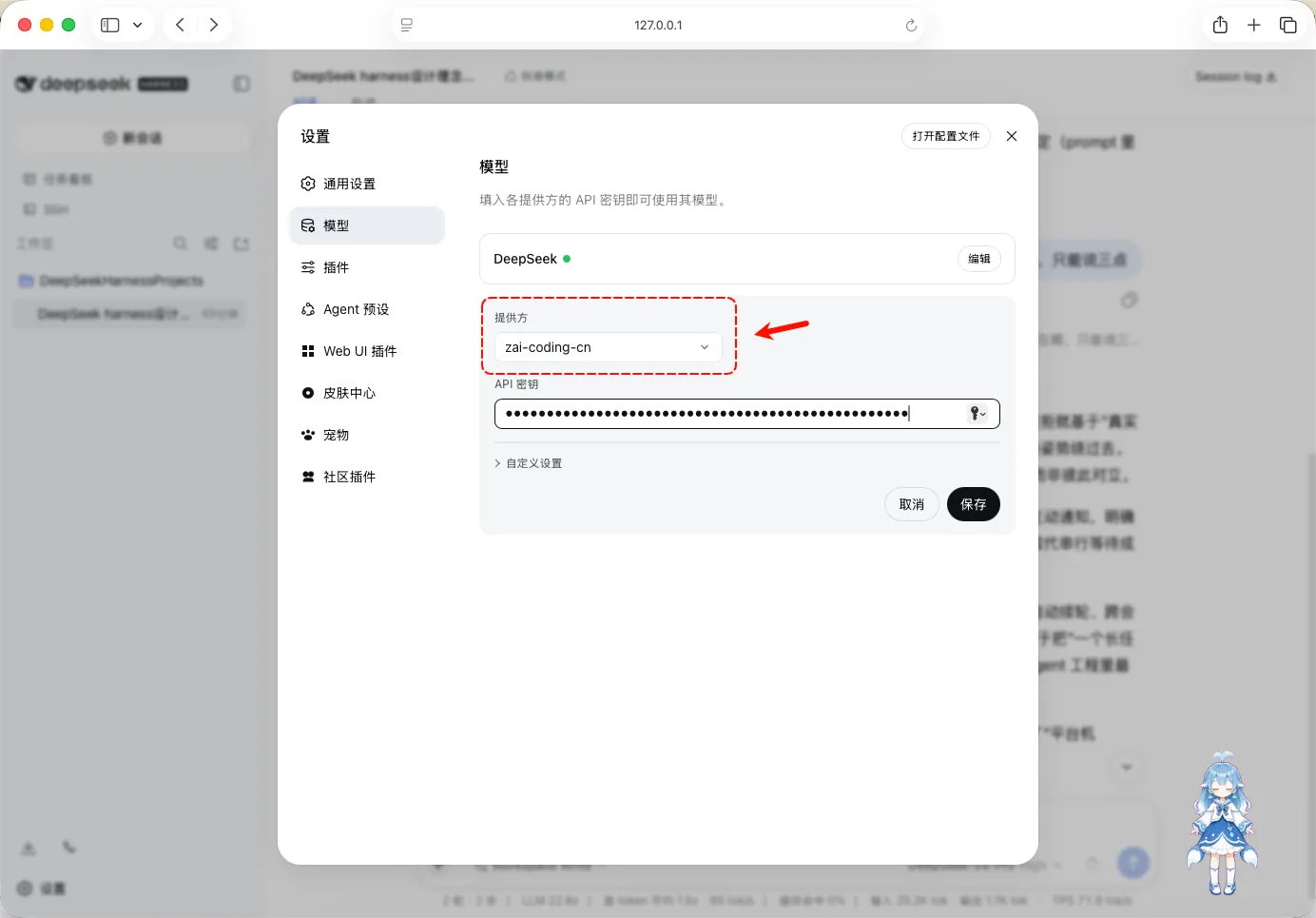Click the blue-haired pet mascot figure
The image size is (1316, 918).
1223,824
